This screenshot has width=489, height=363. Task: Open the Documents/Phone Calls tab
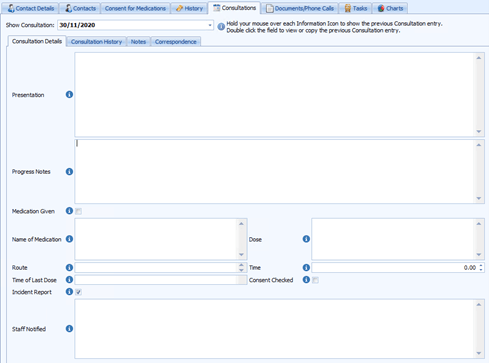pos(300,8)
